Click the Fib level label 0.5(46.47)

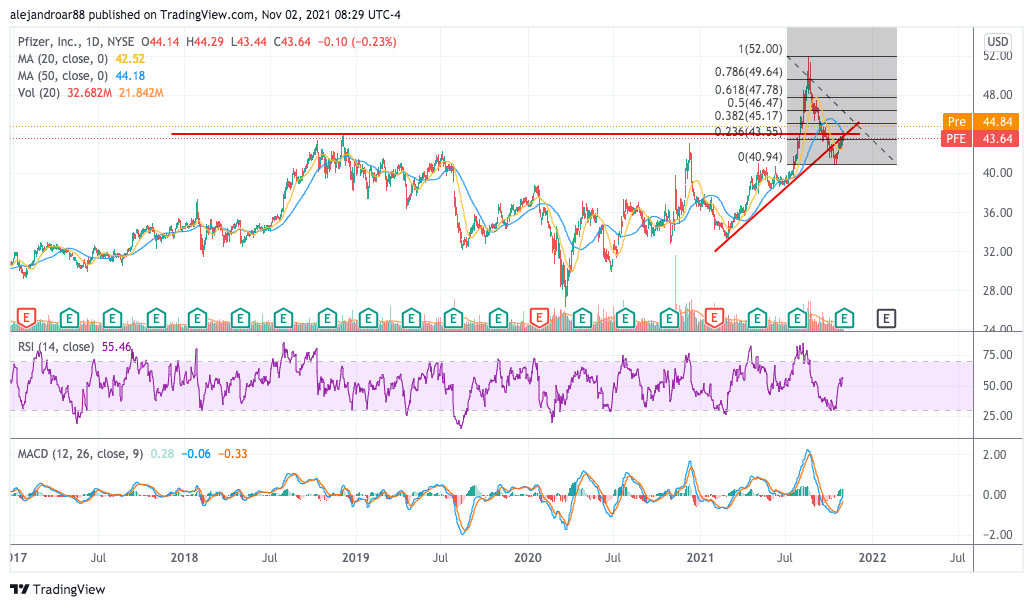755,103
